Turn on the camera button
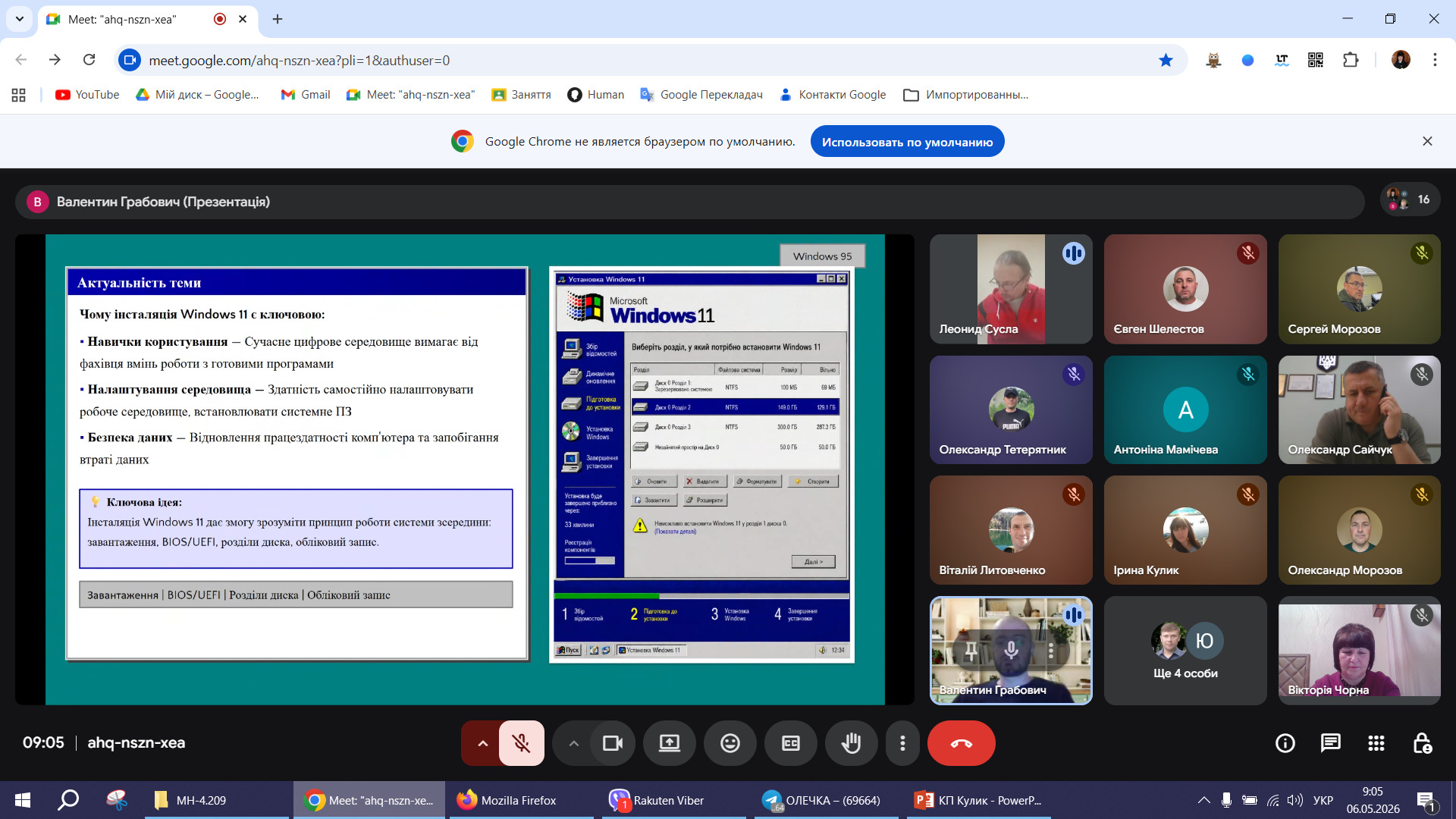 click(x=612, y=743)
